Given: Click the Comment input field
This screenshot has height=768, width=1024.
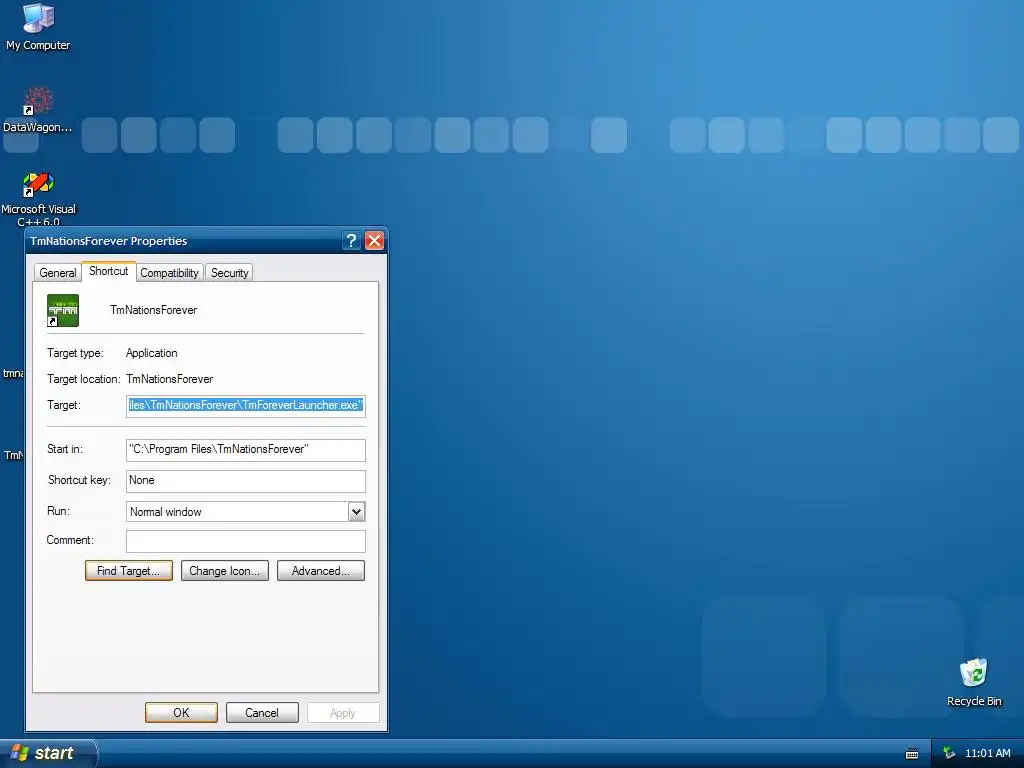Looking at the screenshot, I should tap(246, 541).
